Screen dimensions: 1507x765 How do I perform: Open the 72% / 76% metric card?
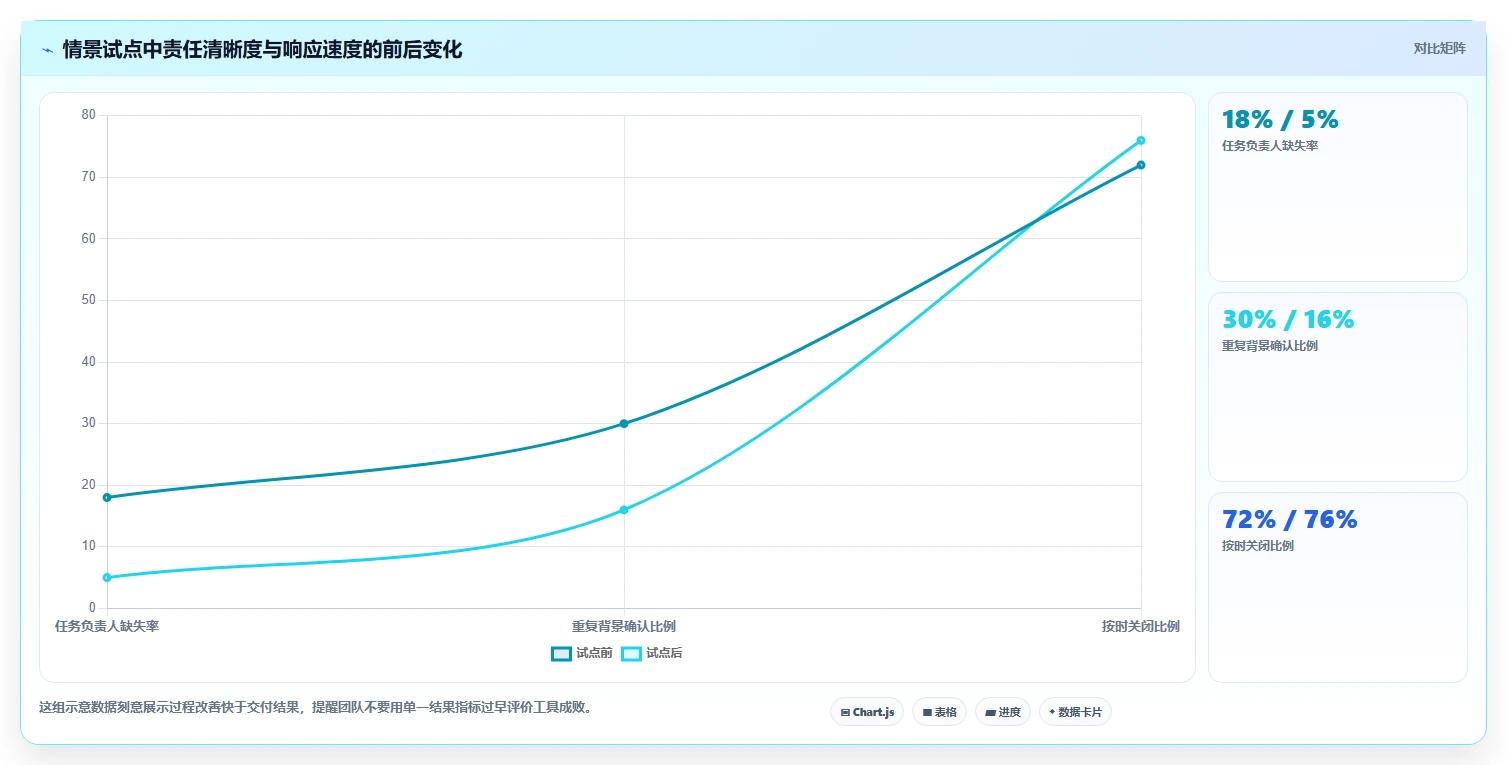1337,587
